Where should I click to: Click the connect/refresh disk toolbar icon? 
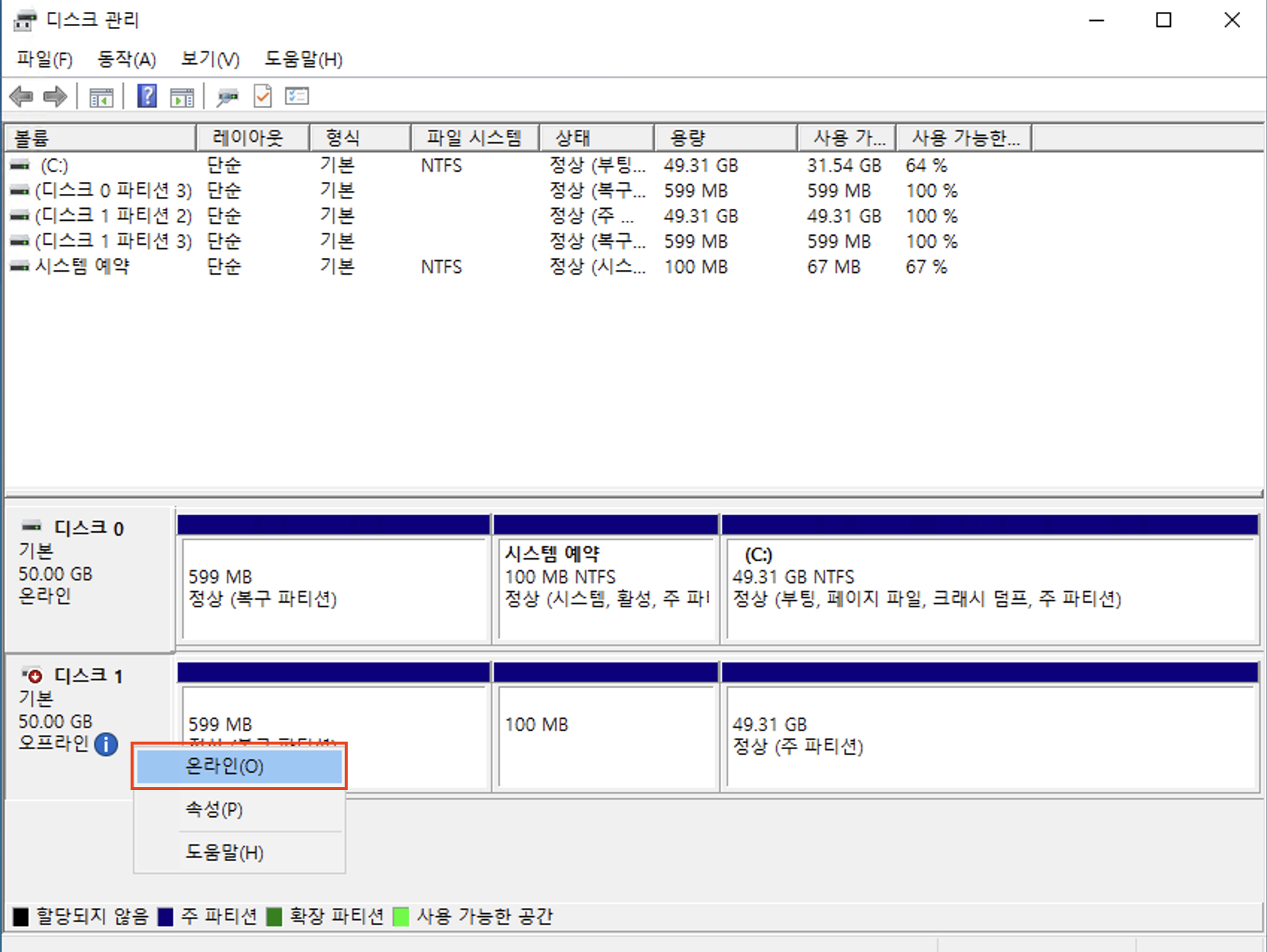tap(228, 97)
